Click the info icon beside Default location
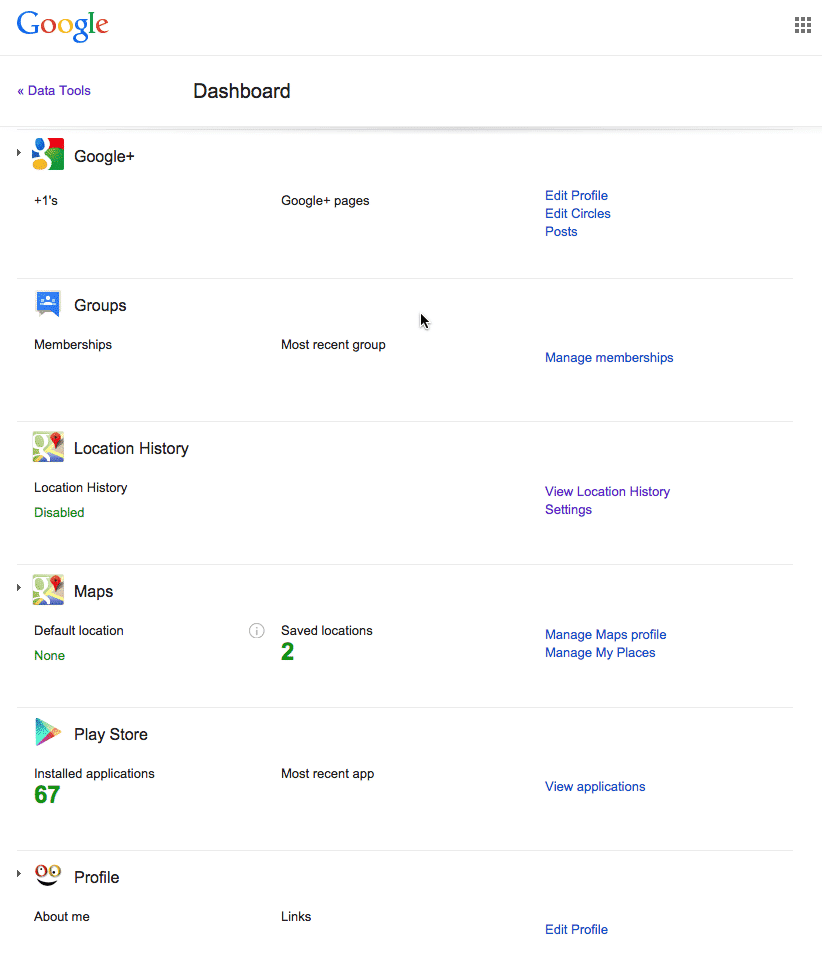 pyautogui.click(x=256, y=631)
